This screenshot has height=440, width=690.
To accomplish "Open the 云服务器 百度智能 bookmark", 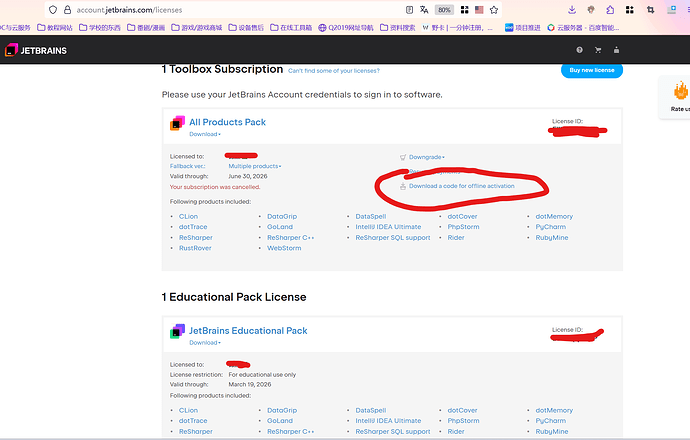I will (x=584, y=28).
